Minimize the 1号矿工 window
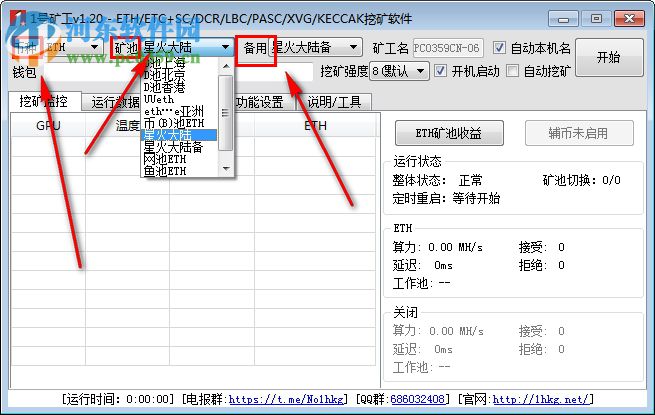 click(563, 19)
